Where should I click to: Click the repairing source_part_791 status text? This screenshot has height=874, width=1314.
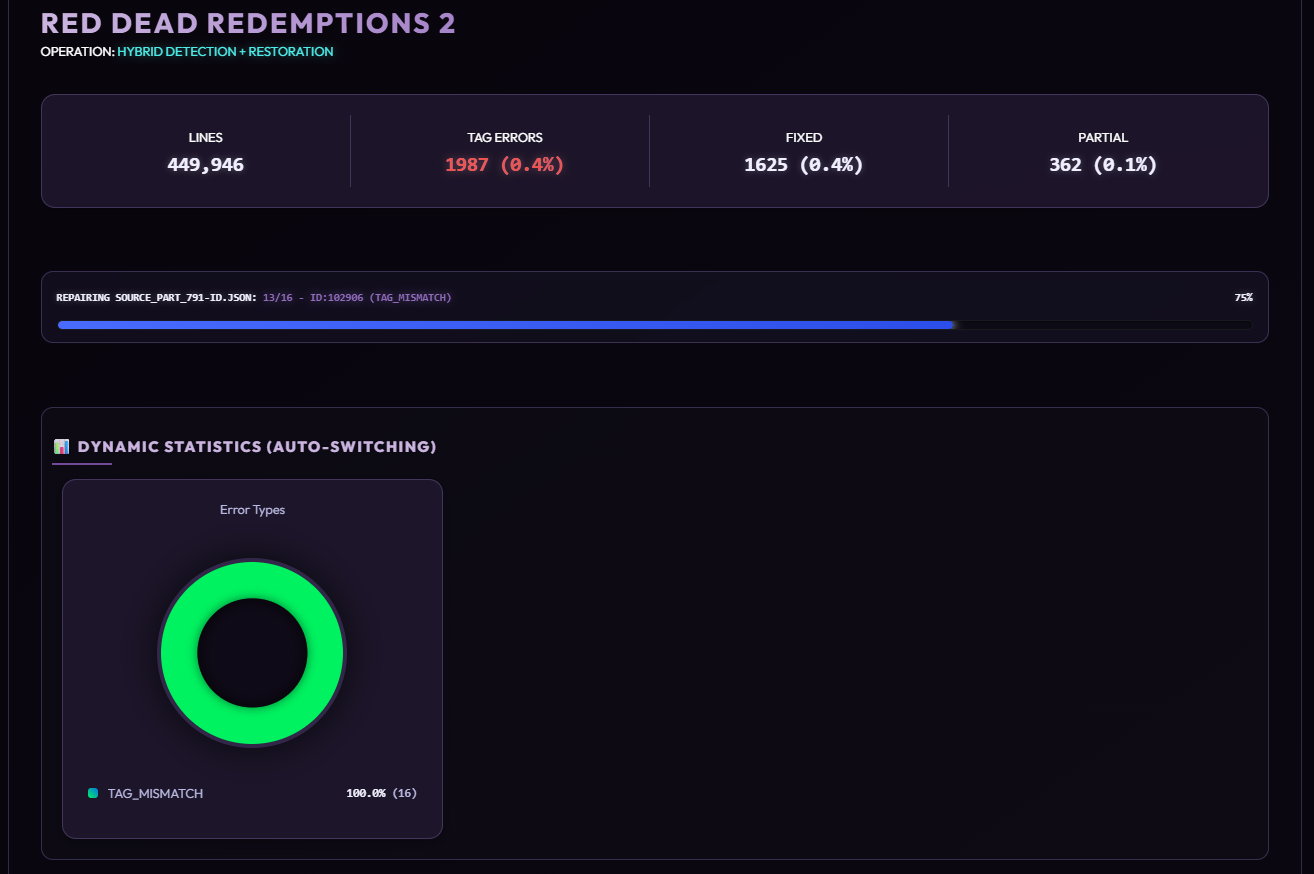point(157,298)
